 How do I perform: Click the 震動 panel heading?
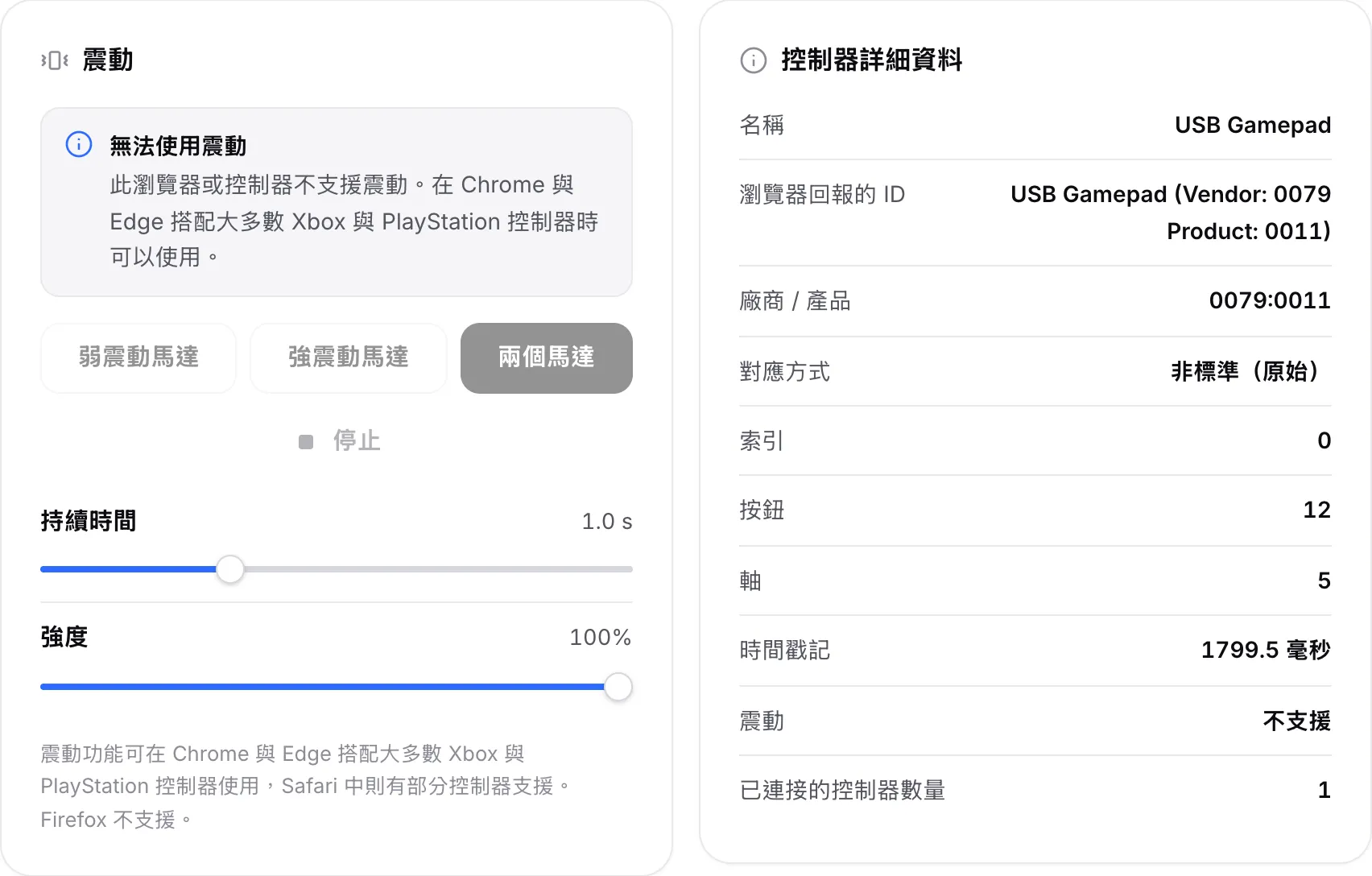(x=108, y=60)
